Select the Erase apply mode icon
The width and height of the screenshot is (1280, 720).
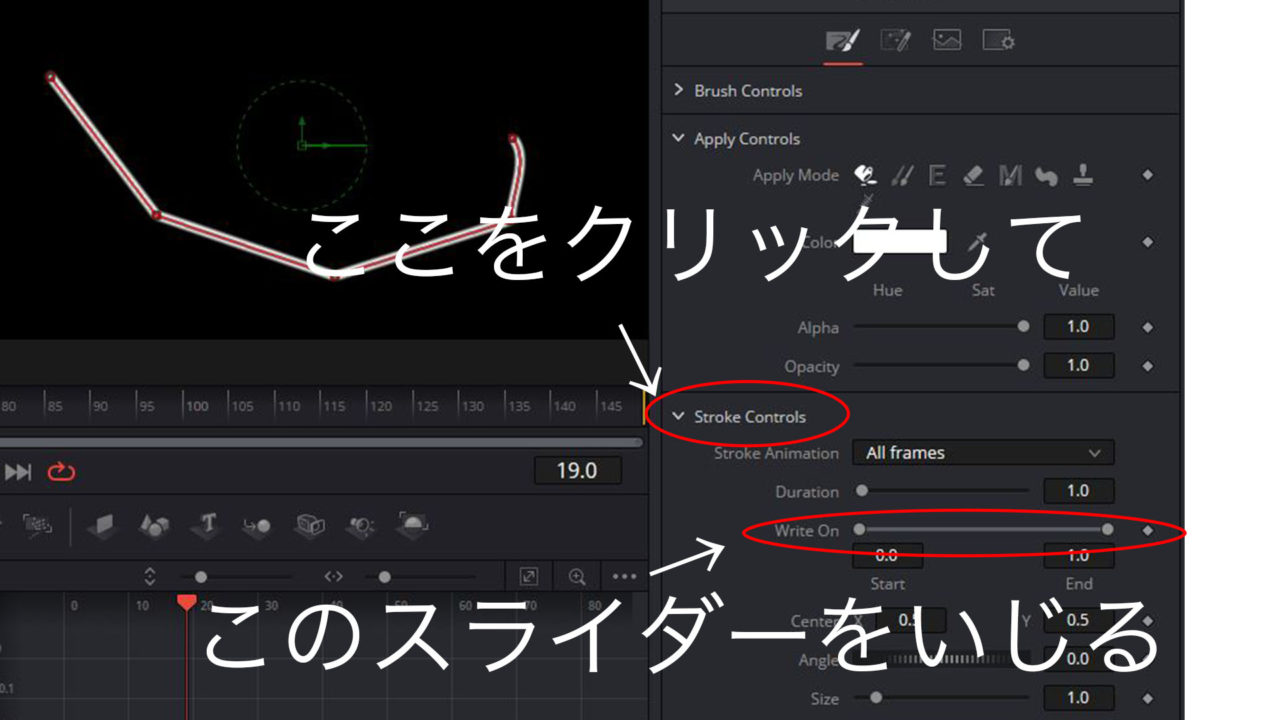pos(974,176)
